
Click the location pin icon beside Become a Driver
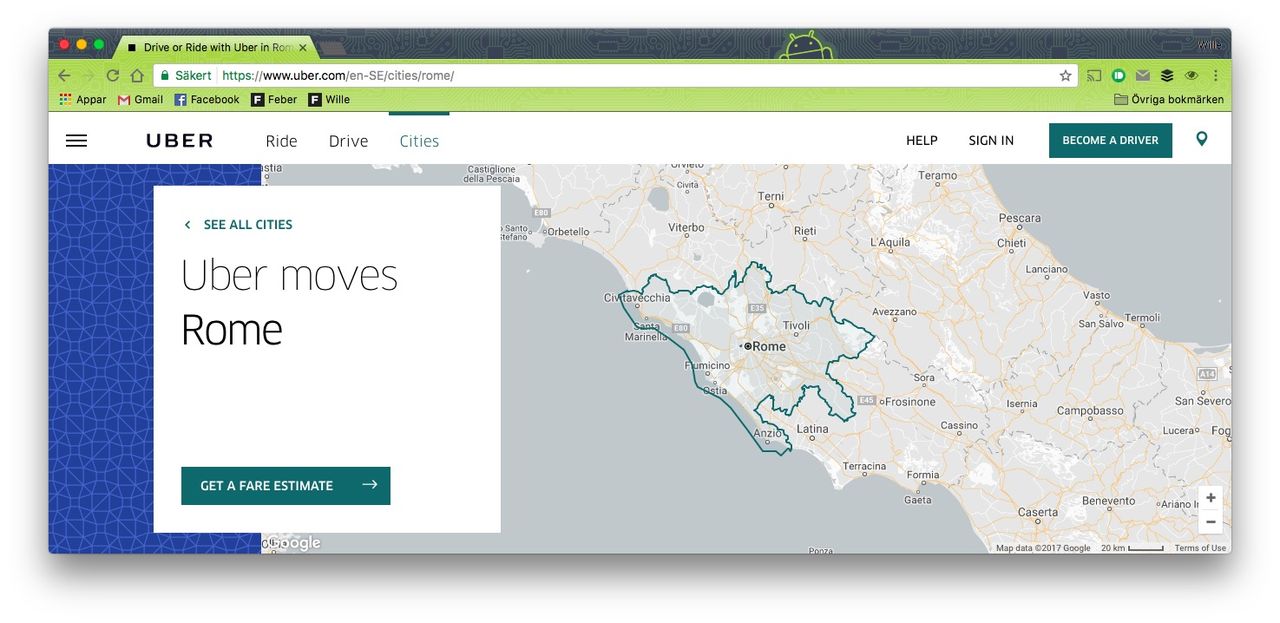pyautogui.click(x=1201, y=140)
